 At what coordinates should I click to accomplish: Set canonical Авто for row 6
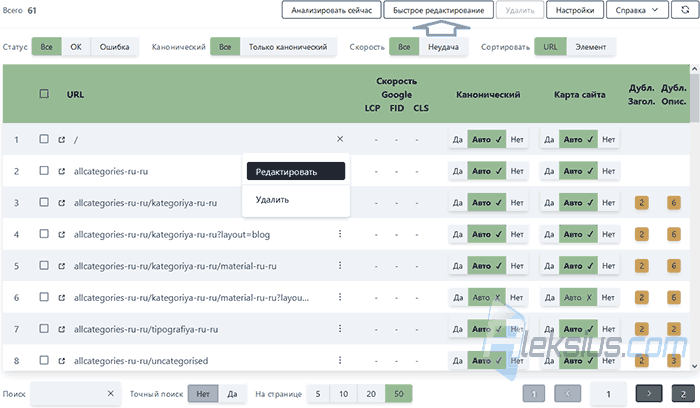(x=487, y=298)
